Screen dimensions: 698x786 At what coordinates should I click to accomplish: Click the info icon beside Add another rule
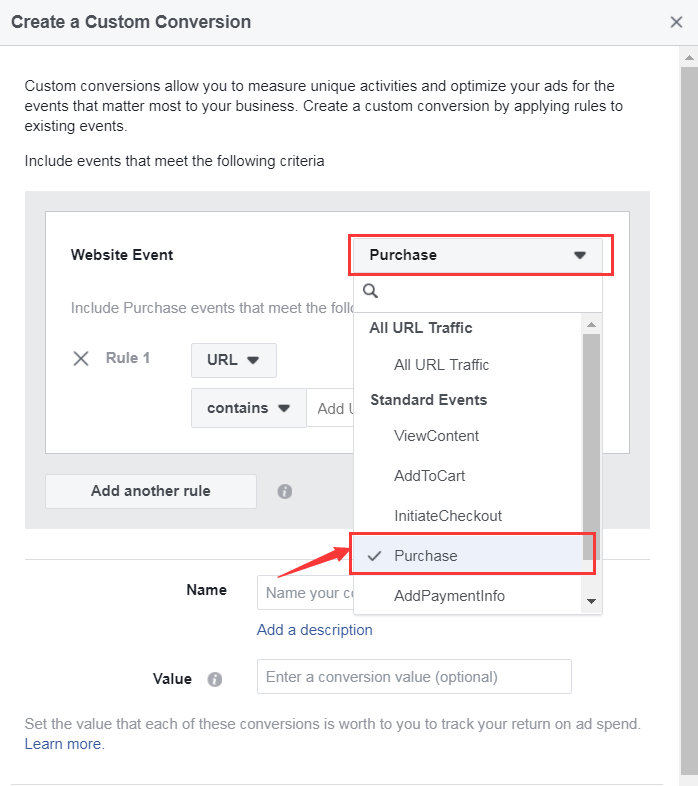[x=285, y=492]
